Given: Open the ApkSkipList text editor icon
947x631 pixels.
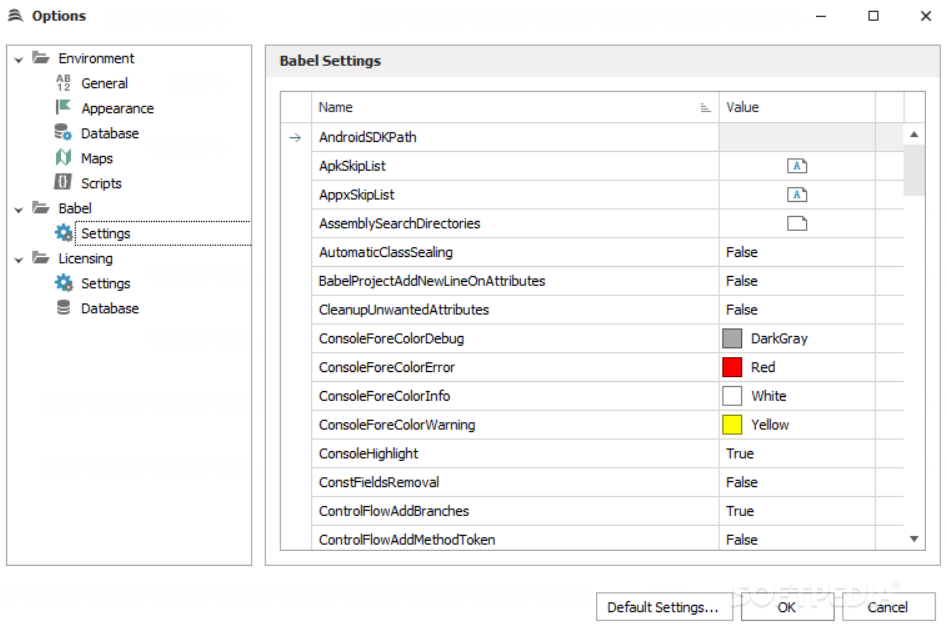Looking at the screenshot, I should [797, 166].
